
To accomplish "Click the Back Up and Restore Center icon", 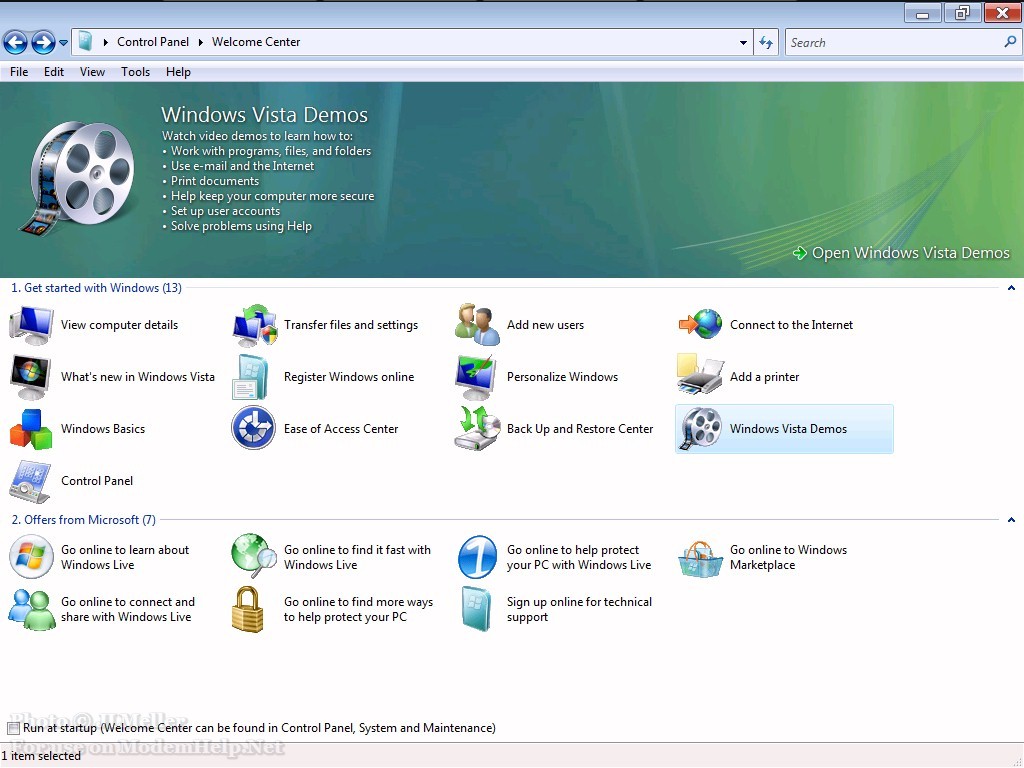I will pyautogui.click(x=477, y=428).
